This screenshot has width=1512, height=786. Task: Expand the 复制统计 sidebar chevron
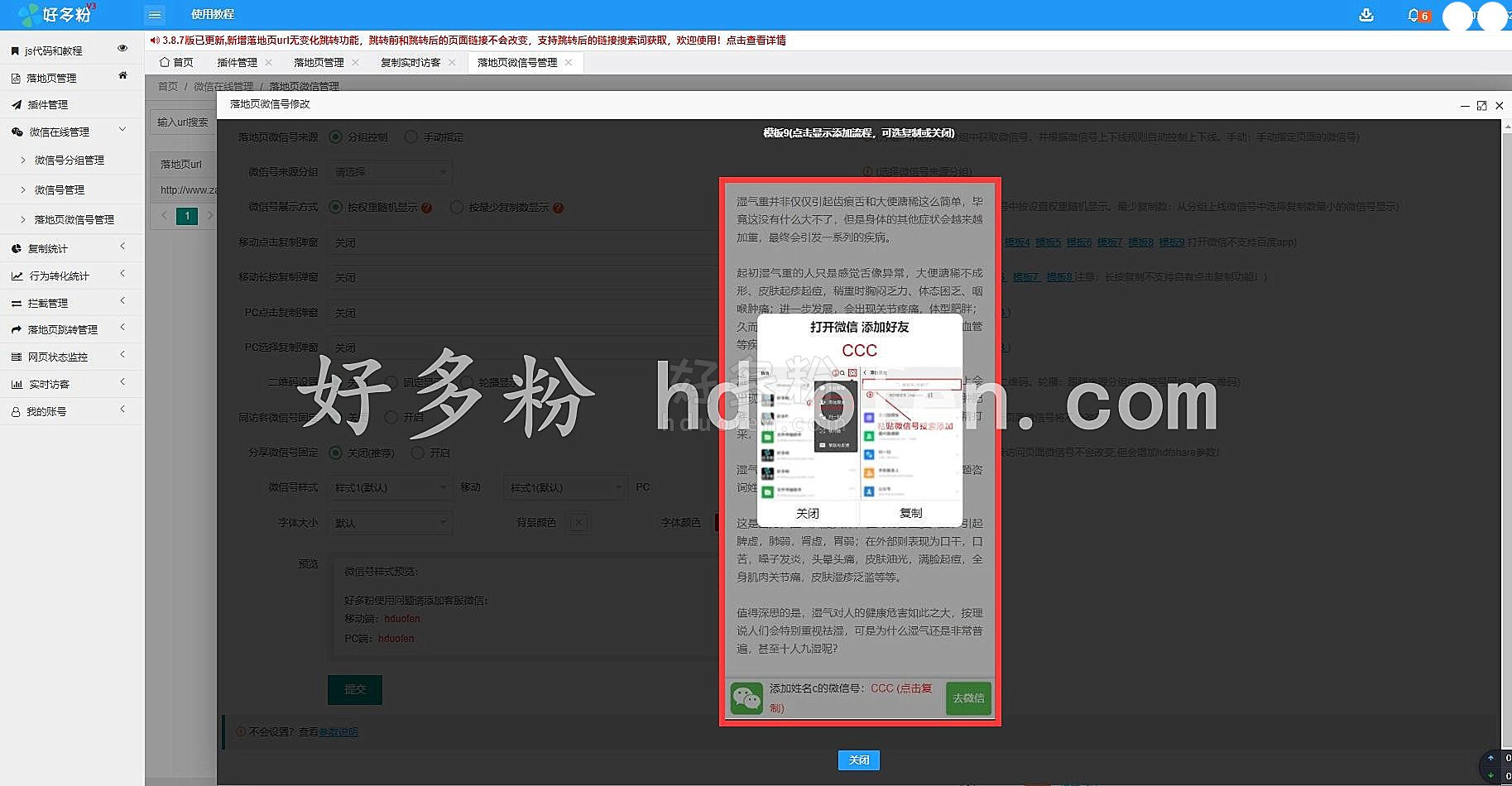tap(122, 247)
